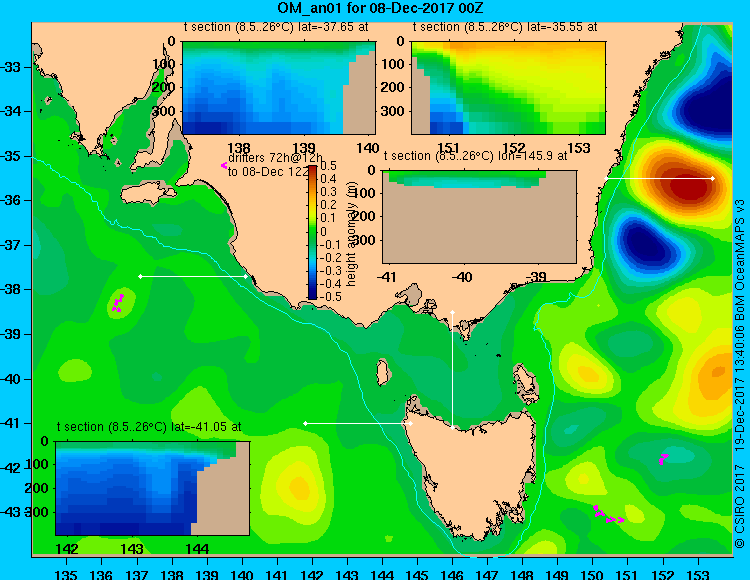Click the white section line through the red eddy
The width and height of the screenshot is (750, 580).
(659, 178)
